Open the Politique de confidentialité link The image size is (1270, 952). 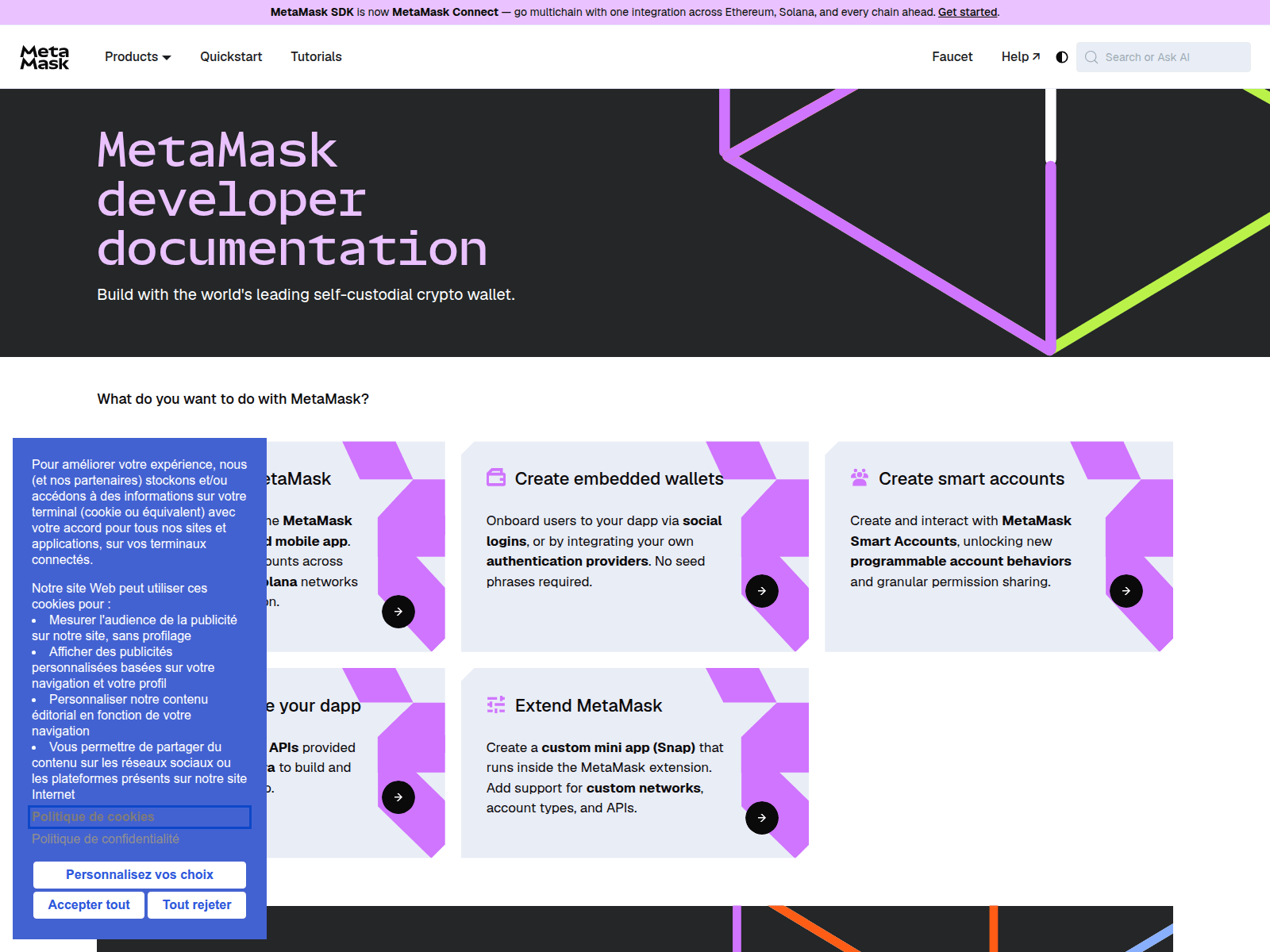click(106, 839)
